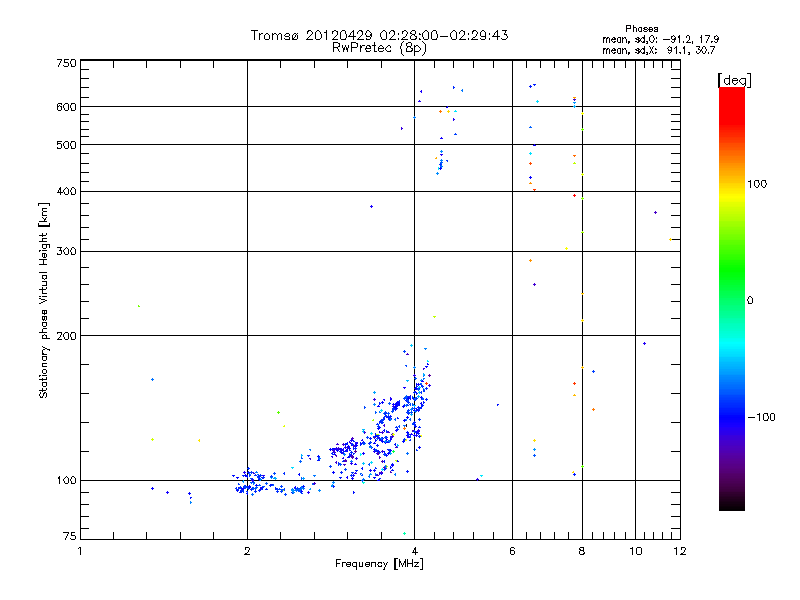Click the 'Stationary phase Virtual Height [km]' axis label

pos(44,301)
